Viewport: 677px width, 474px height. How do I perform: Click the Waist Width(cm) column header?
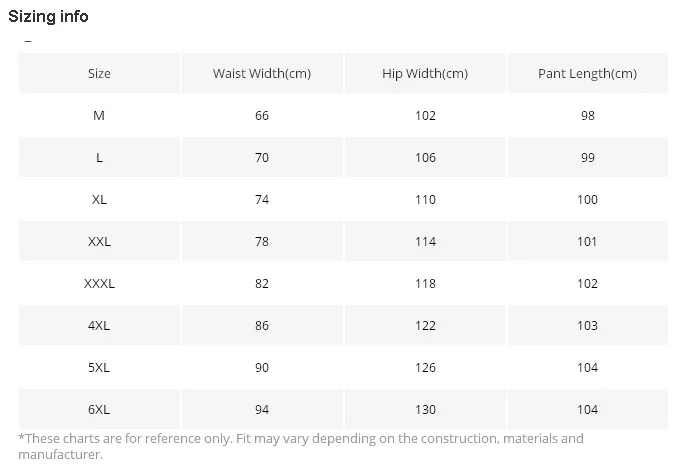262,73
